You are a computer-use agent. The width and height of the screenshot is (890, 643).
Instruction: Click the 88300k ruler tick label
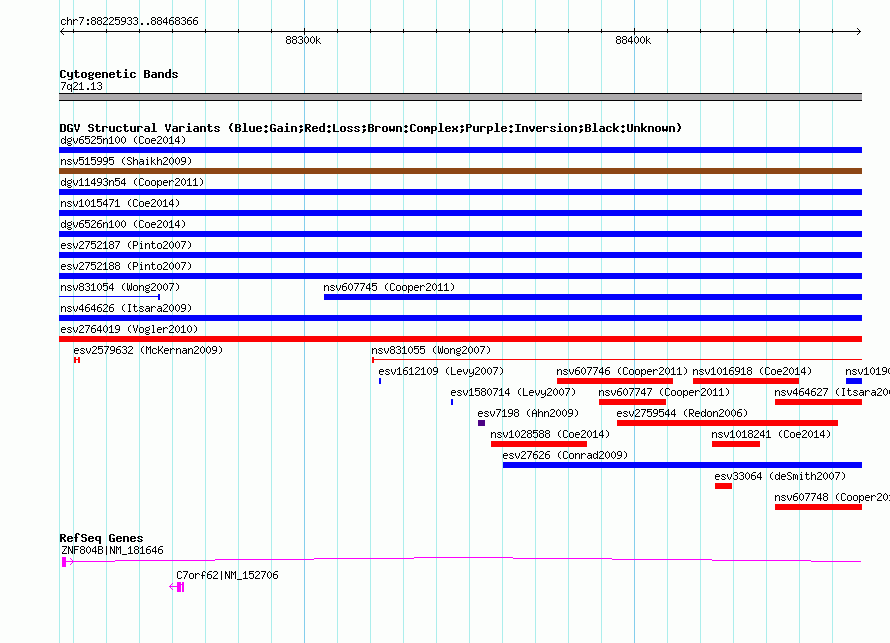coord(303,40)
